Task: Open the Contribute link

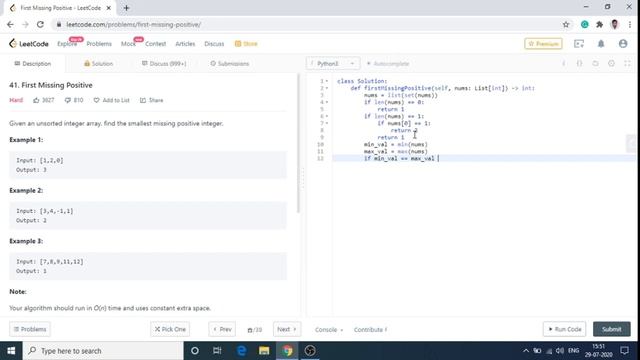Action: tap(371, 330)
